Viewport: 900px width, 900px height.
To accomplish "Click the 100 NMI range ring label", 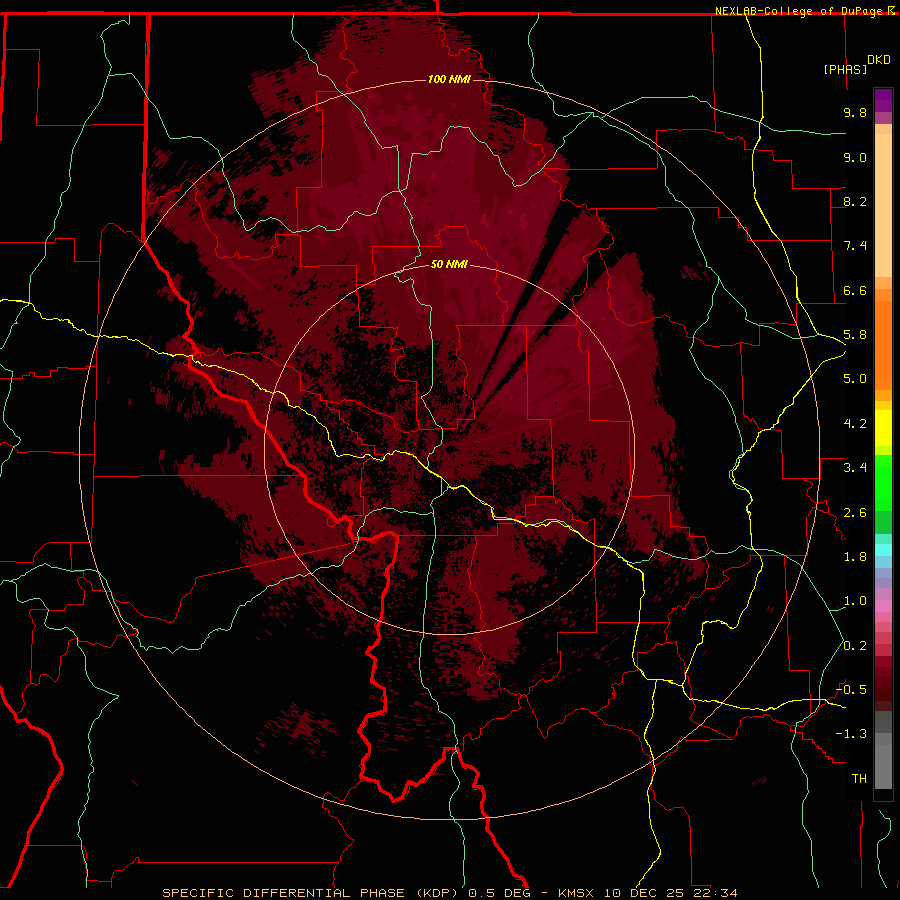I will click(449, 79).
